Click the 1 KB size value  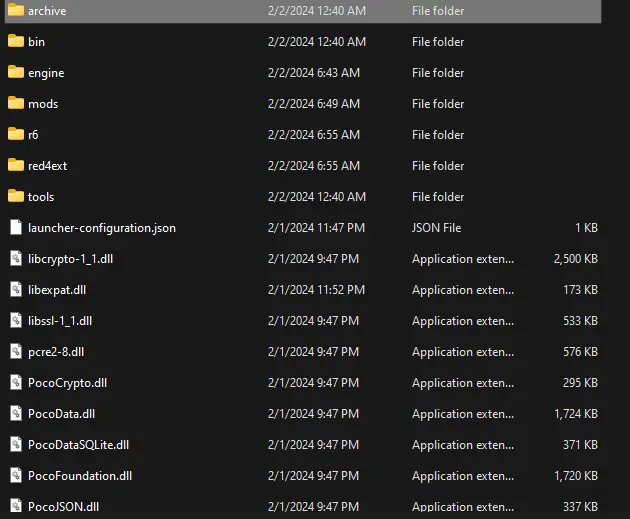586,228
